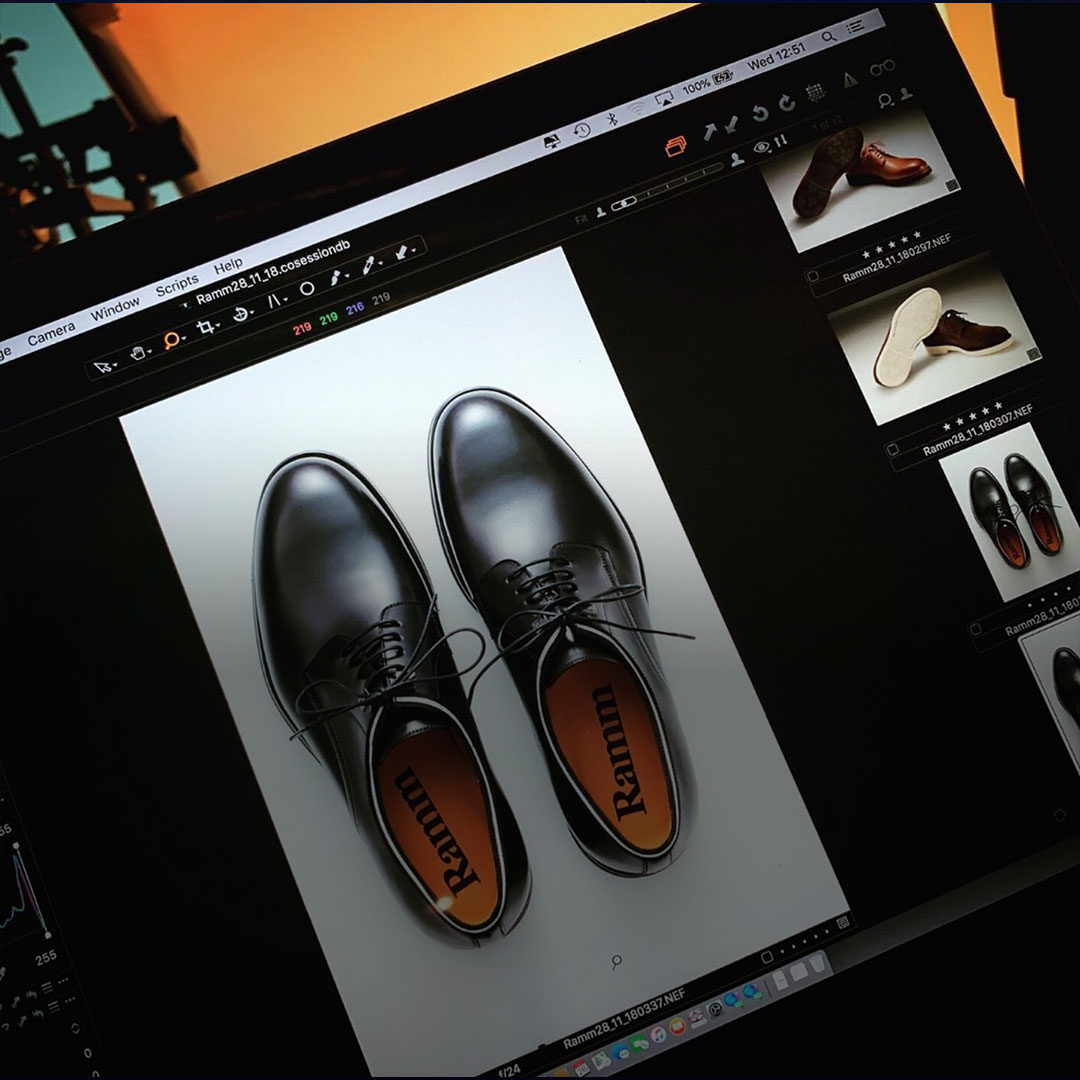1080x1080 pixels.
Task: Open the pointer tool dropdown arrow
Action: (x=116, y=364)
